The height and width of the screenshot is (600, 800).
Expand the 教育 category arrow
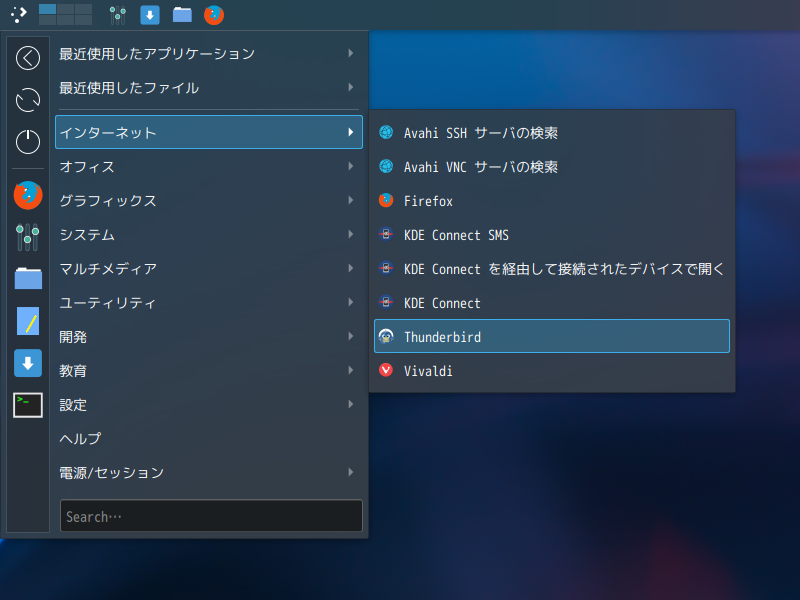(x=351, y=370)
